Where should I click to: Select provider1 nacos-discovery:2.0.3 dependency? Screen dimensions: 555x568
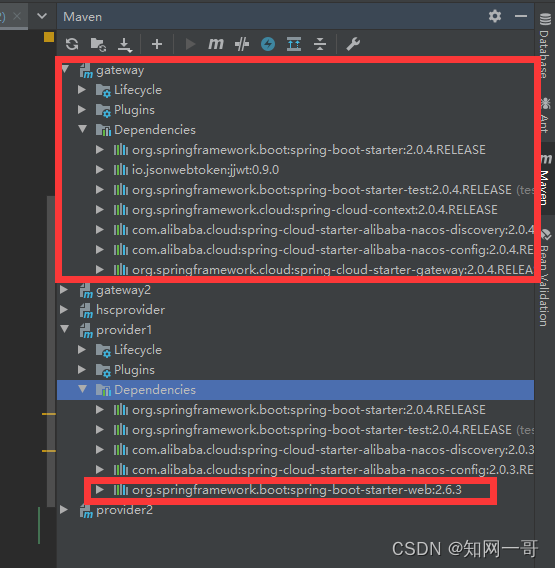pos(332,450)
